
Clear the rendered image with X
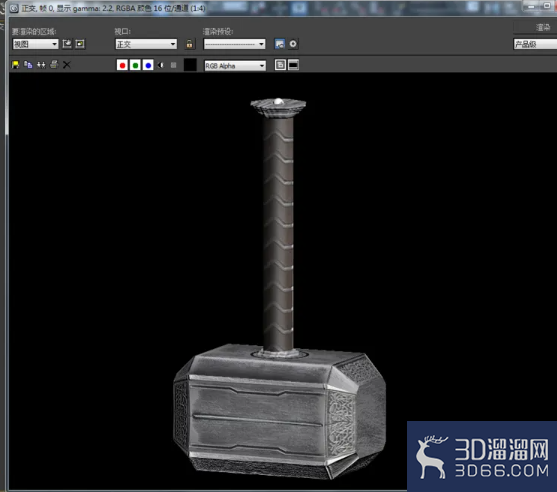66,65
